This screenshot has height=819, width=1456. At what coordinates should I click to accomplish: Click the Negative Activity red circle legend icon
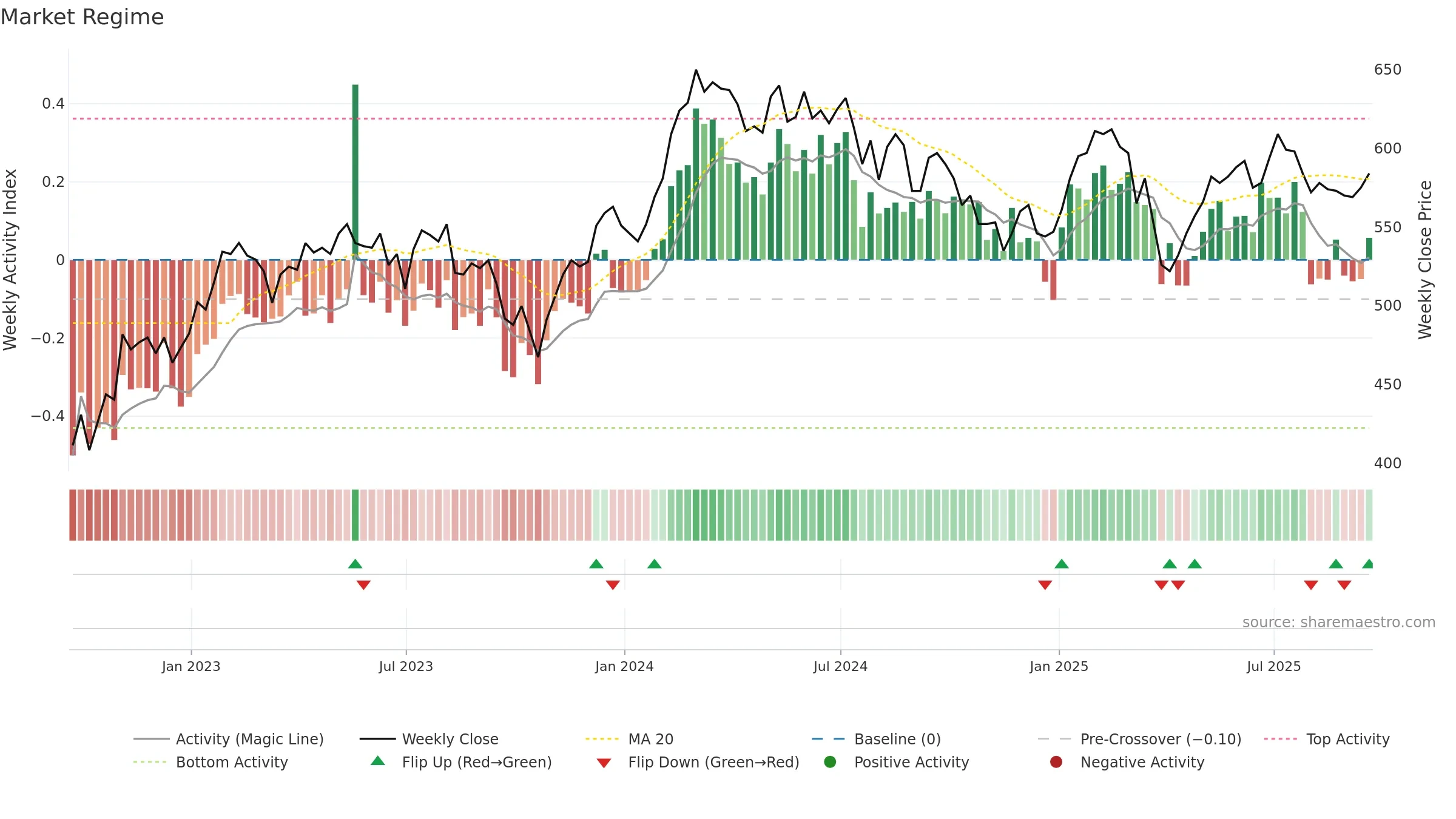pyautogui.click(x=1056, y=762)
